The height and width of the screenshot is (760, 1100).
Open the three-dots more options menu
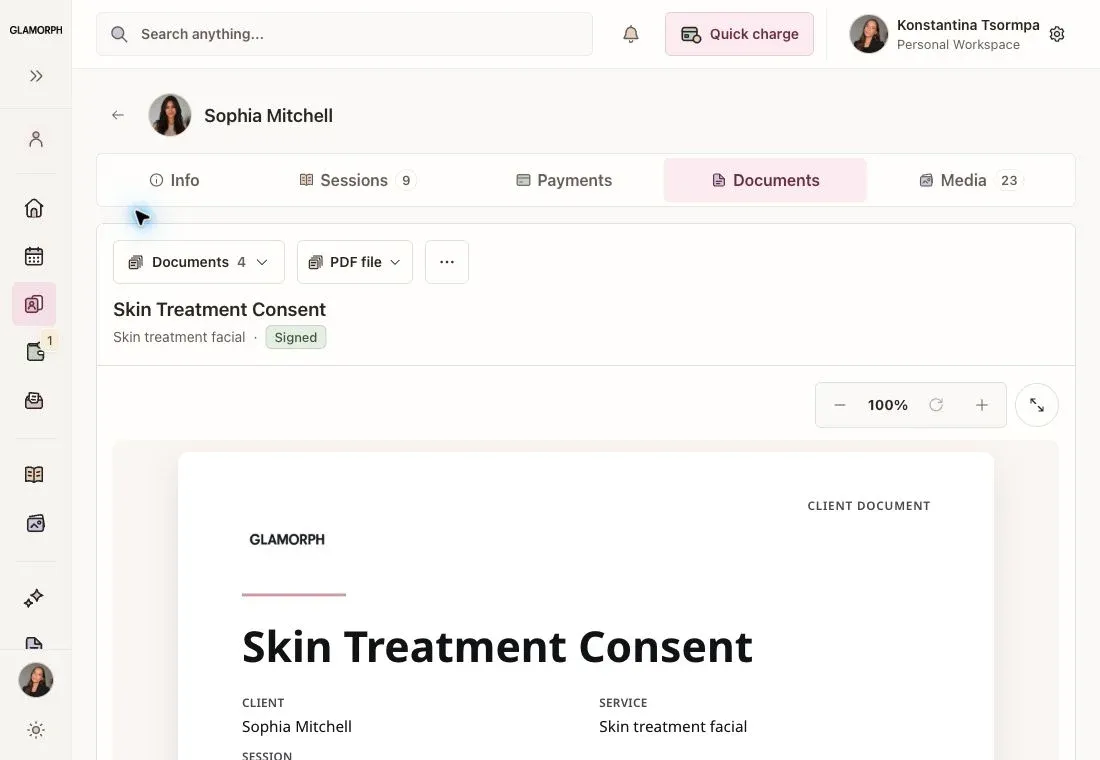447,262
